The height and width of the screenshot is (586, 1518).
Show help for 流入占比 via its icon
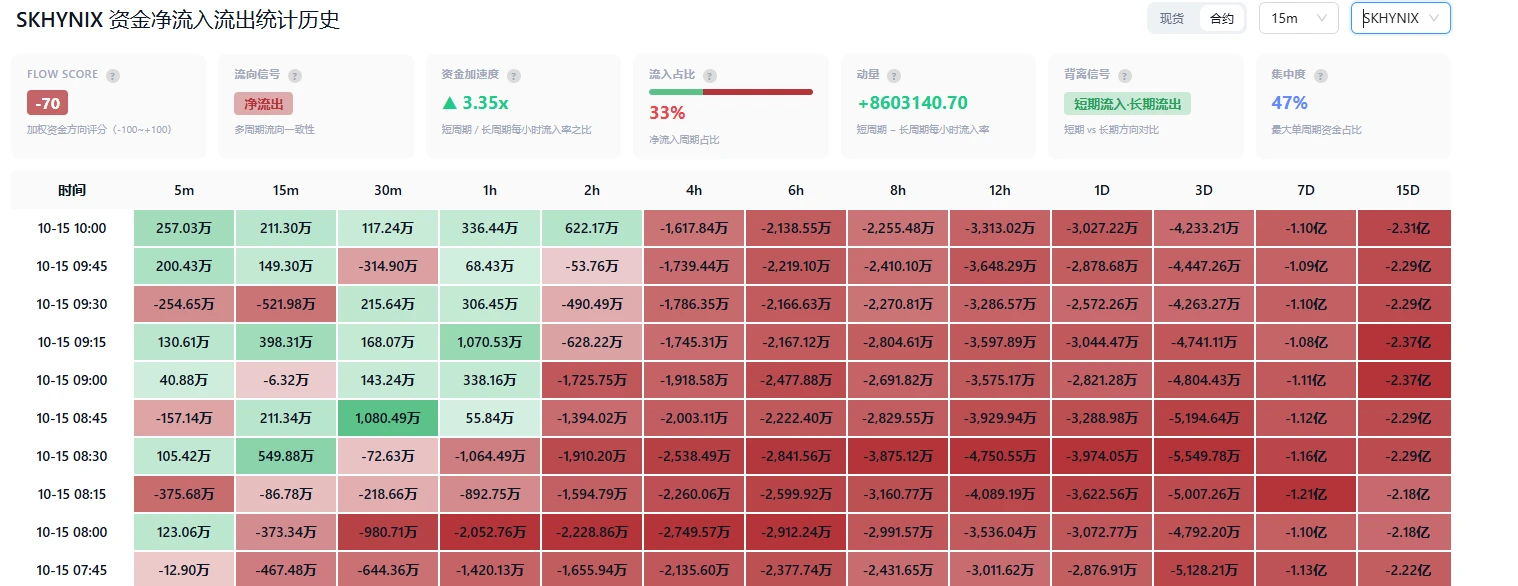(x=710, y=75)
